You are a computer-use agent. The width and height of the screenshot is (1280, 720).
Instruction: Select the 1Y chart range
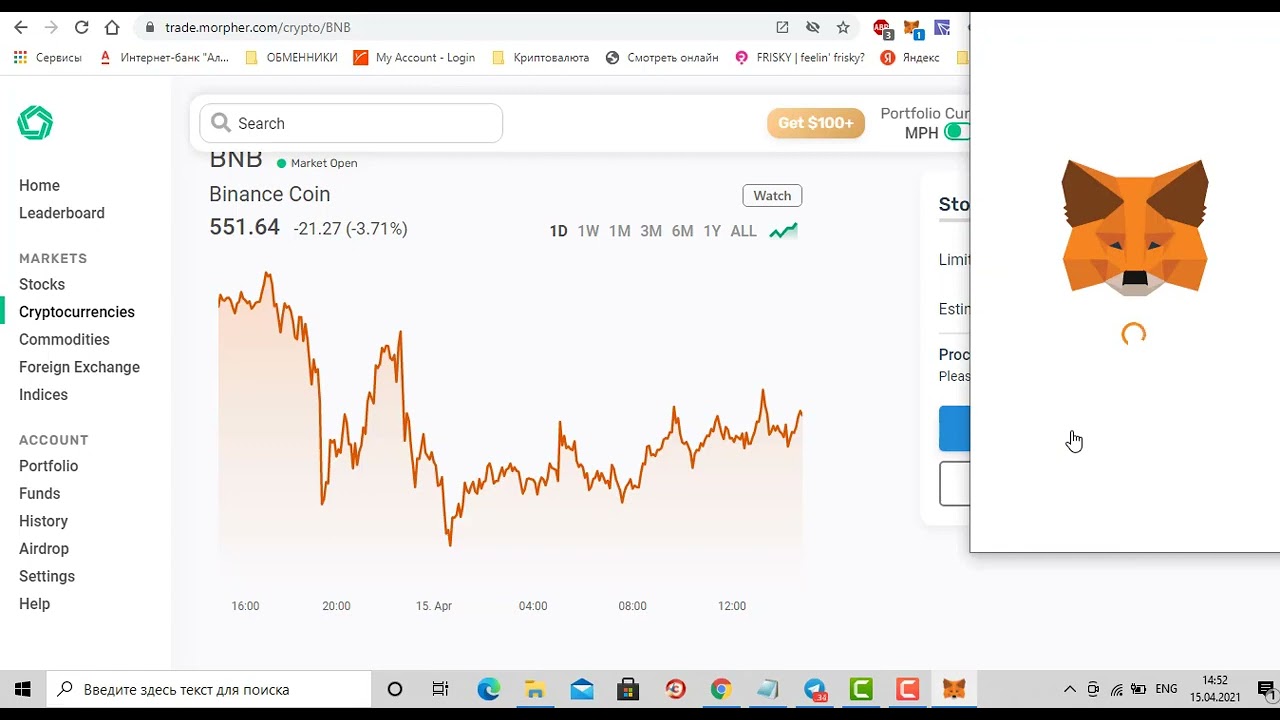coord(712,231)
